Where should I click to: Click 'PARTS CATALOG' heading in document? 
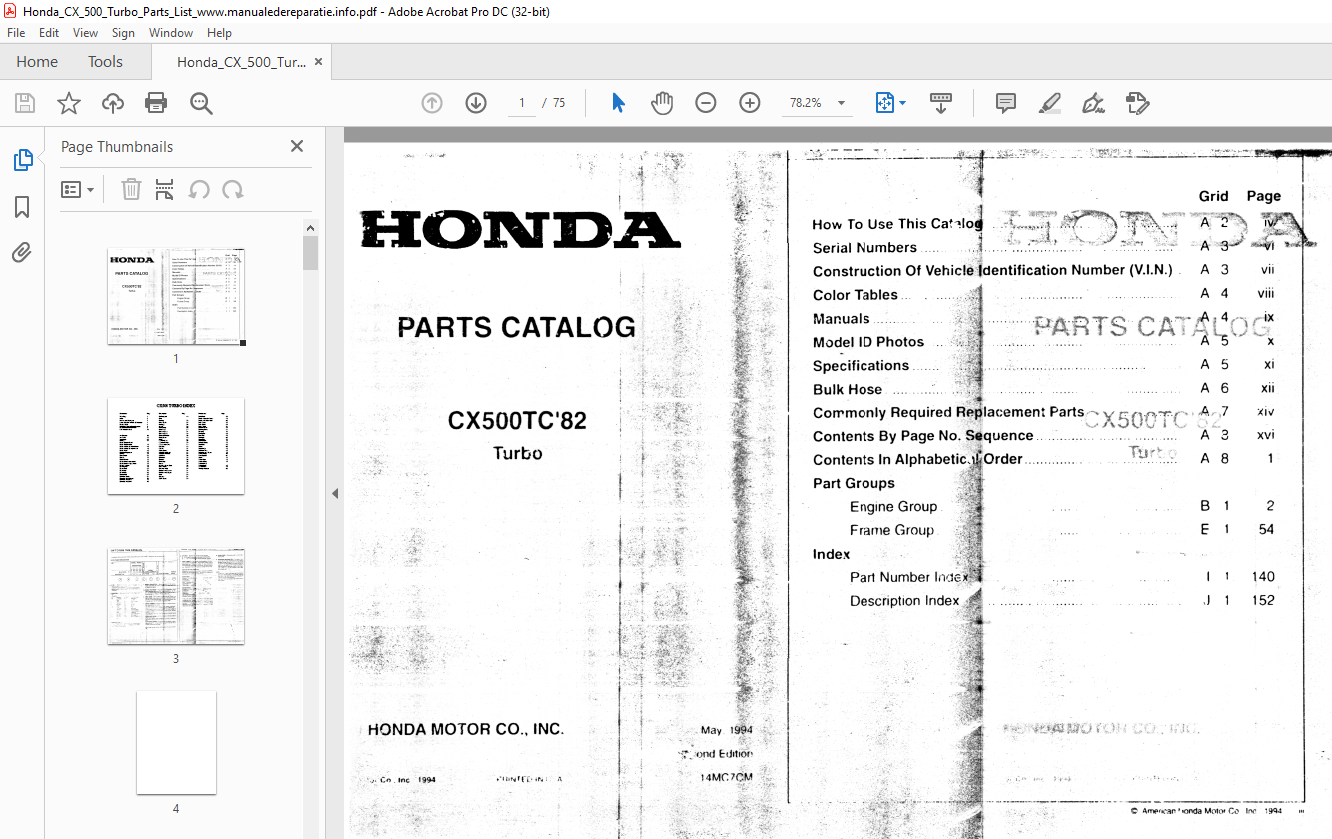coord(516,327)
